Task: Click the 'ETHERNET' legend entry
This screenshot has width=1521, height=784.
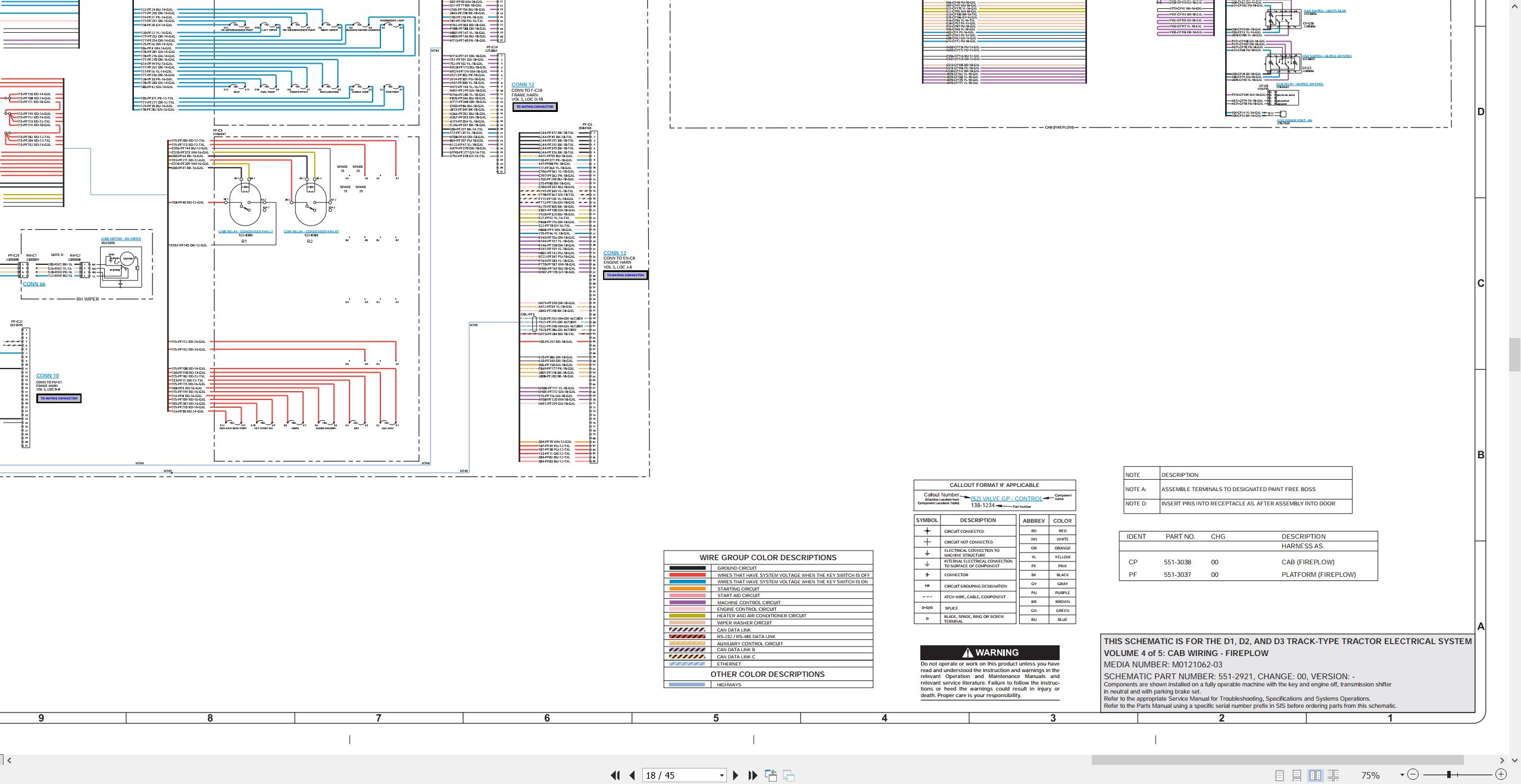Action: (x=729, y=664)
